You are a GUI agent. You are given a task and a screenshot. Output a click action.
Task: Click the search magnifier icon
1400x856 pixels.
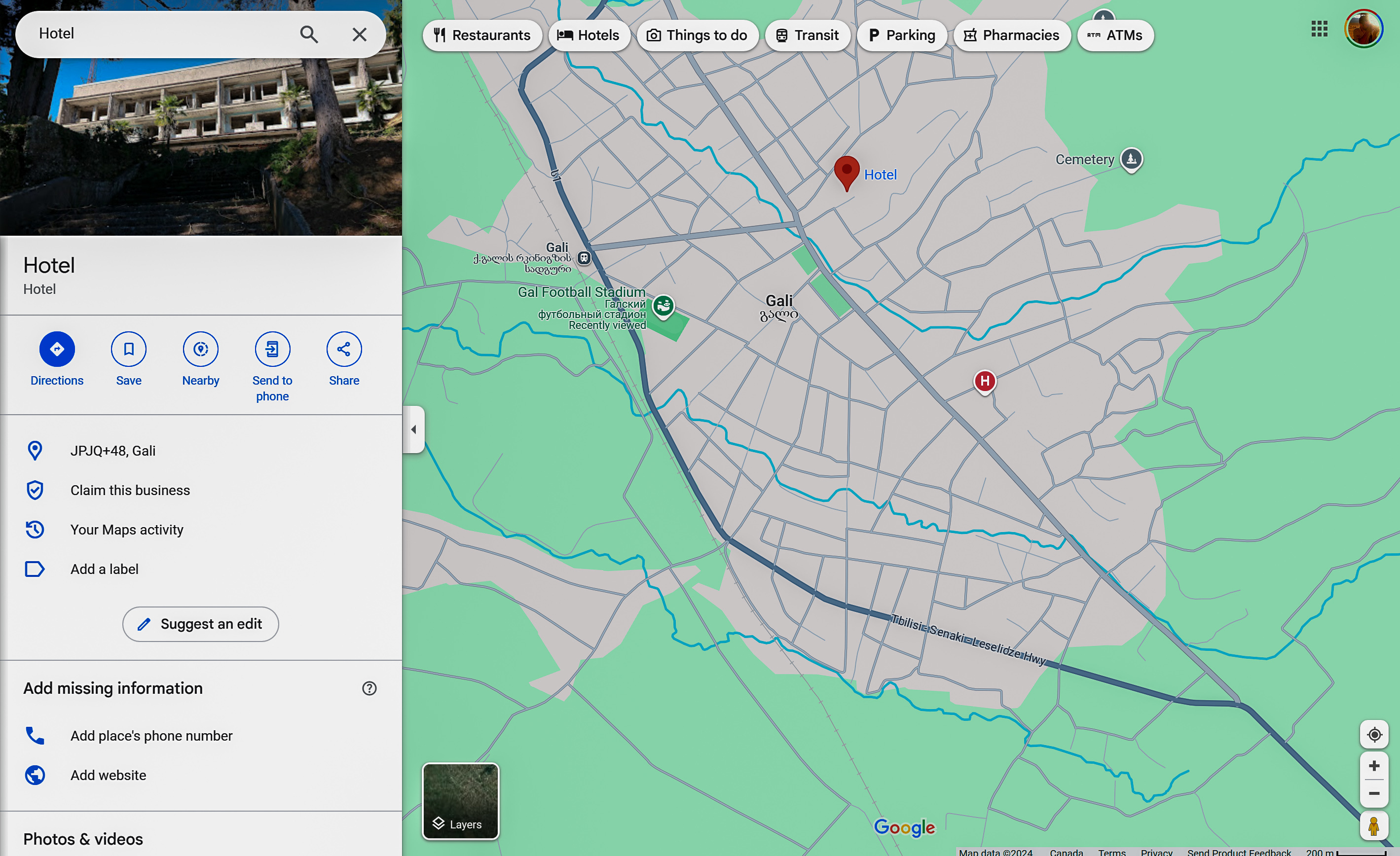(308, 35)
